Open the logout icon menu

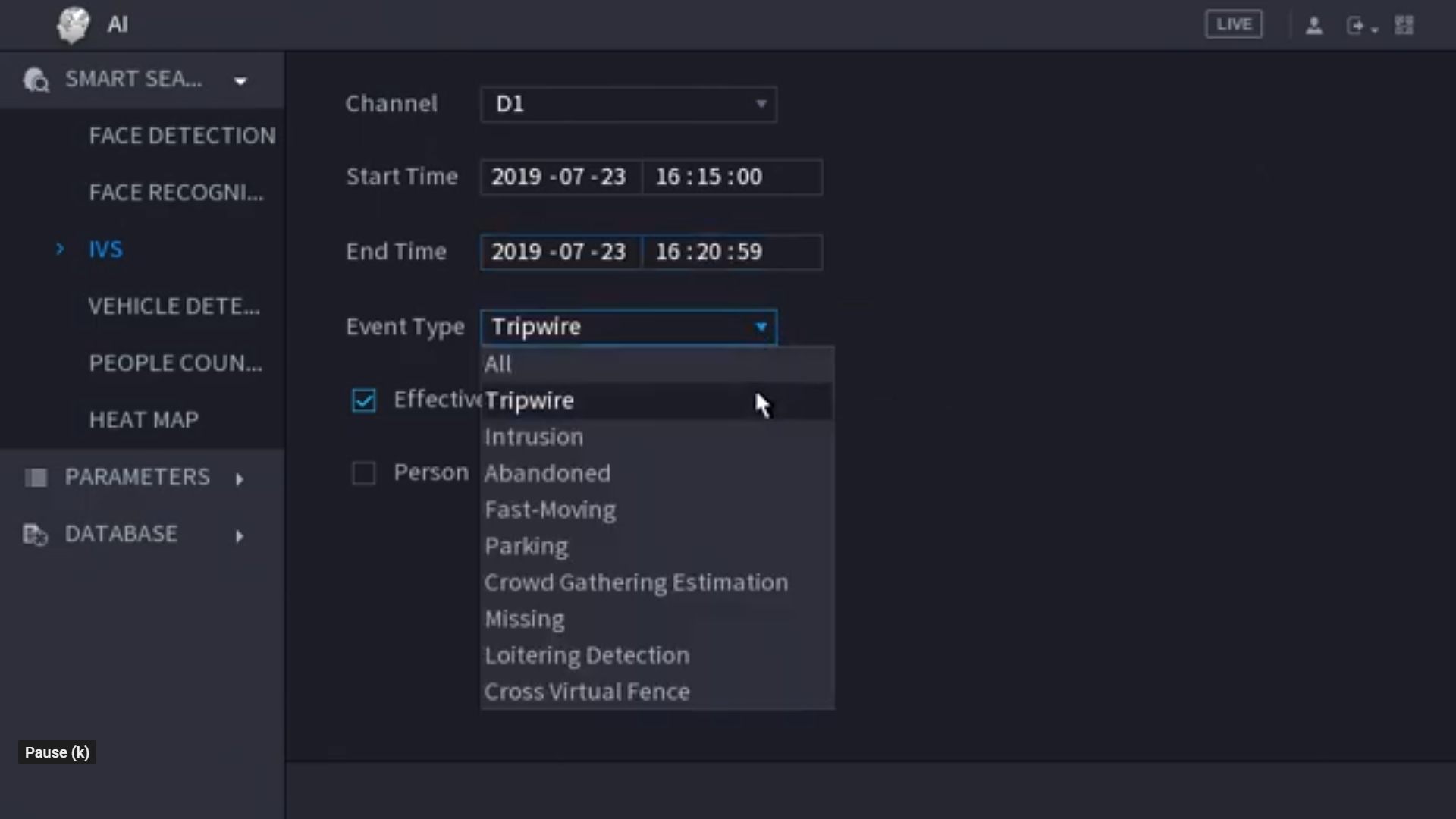pyautogui.click(x=1360, y=26)
